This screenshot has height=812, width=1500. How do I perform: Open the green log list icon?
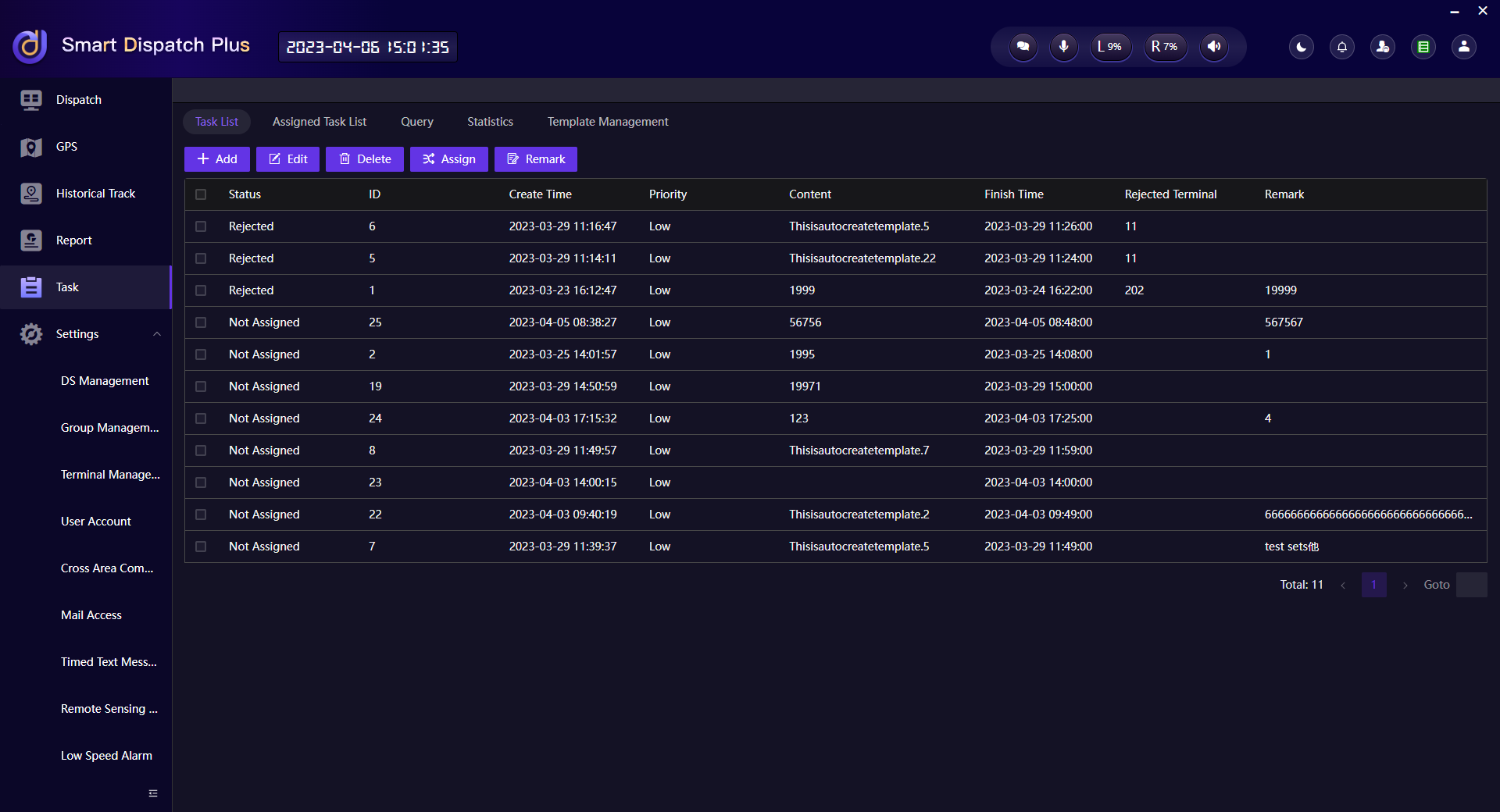click(x=1423, y=47)
